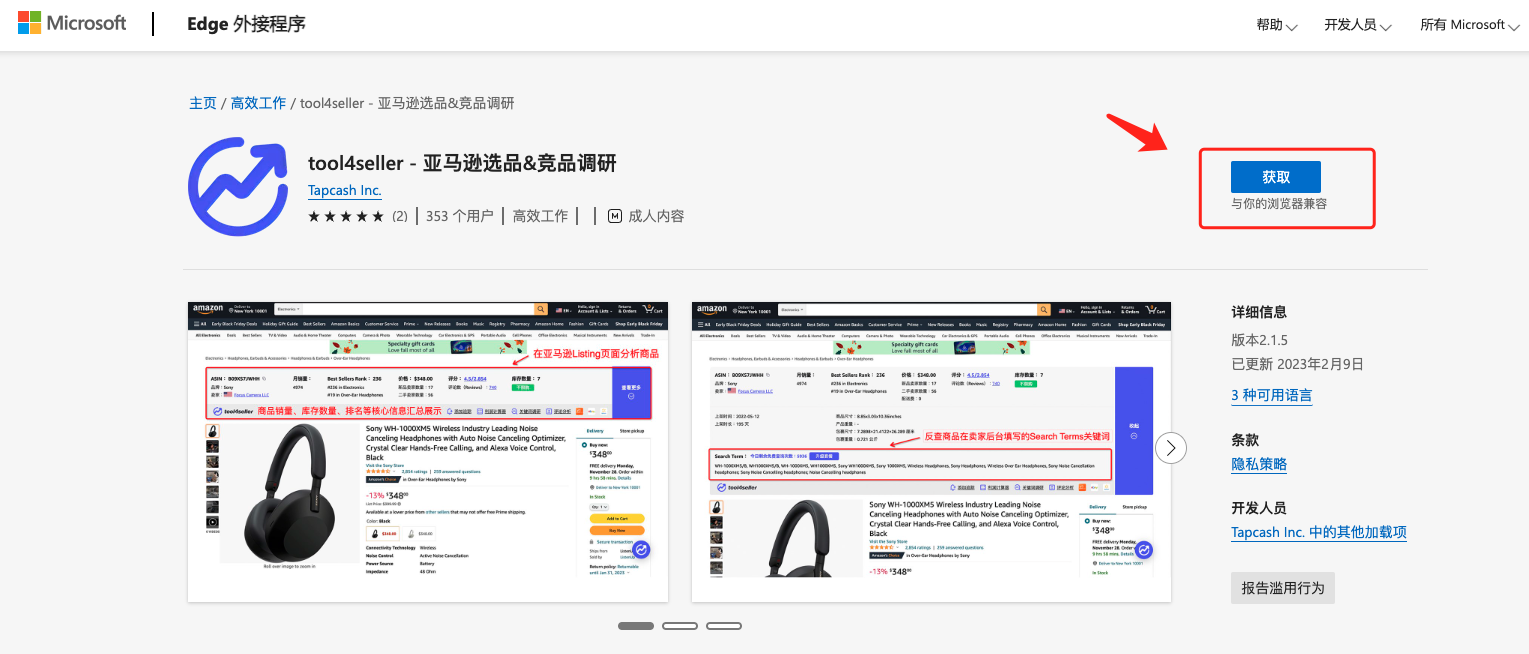This screenshot has height=654, width=1529.
Task: Expand the 所有 Microsoft menu
Action: [x=1469, y=25]
